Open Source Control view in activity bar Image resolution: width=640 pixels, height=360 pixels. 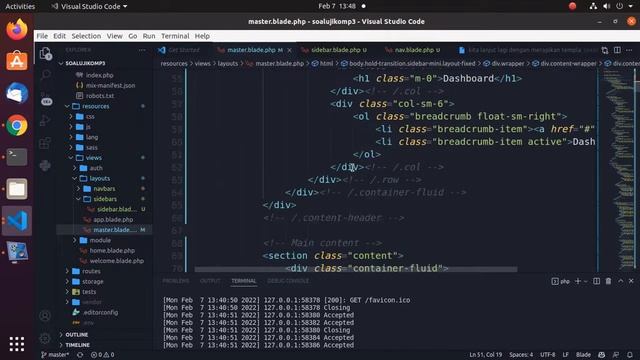point(45,98)
